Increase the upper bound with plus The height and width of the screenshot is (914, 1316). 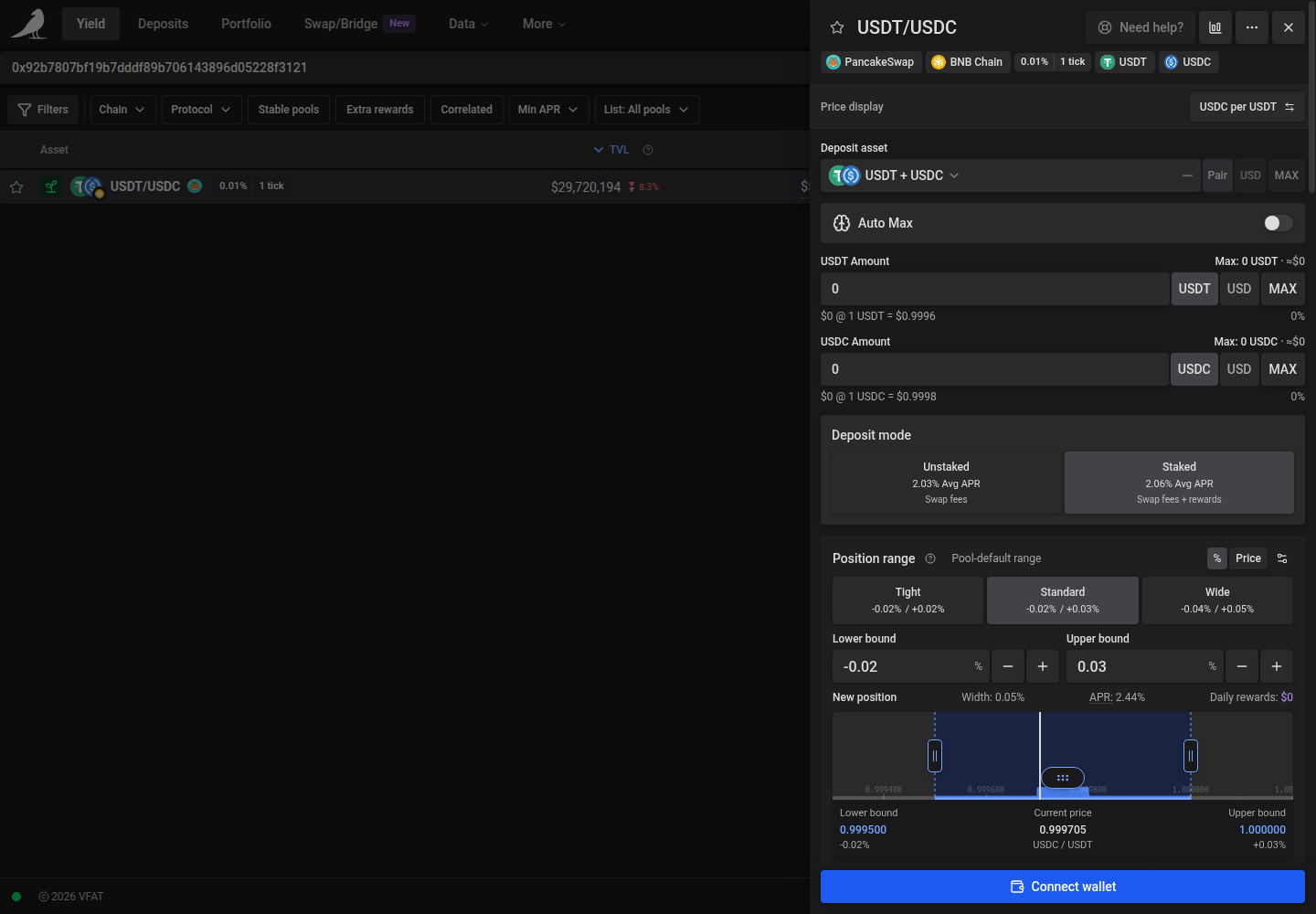(x=1277, y=667)
